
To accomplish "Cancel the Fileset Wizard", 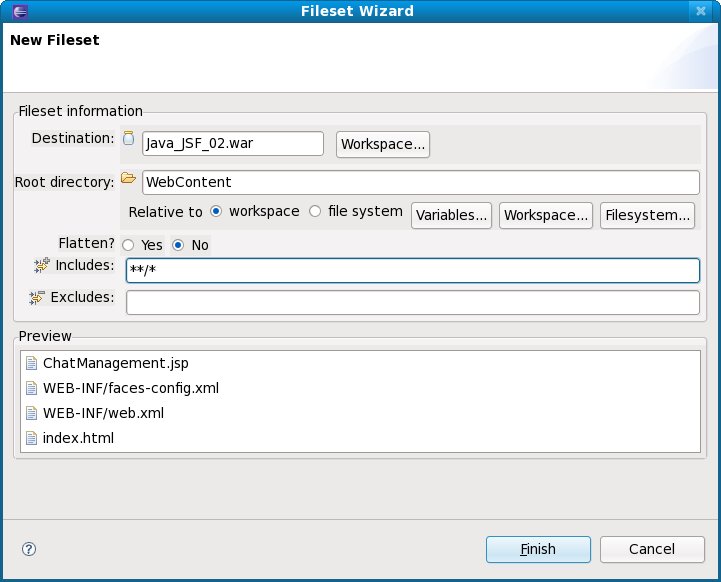I will coord(652,549).
